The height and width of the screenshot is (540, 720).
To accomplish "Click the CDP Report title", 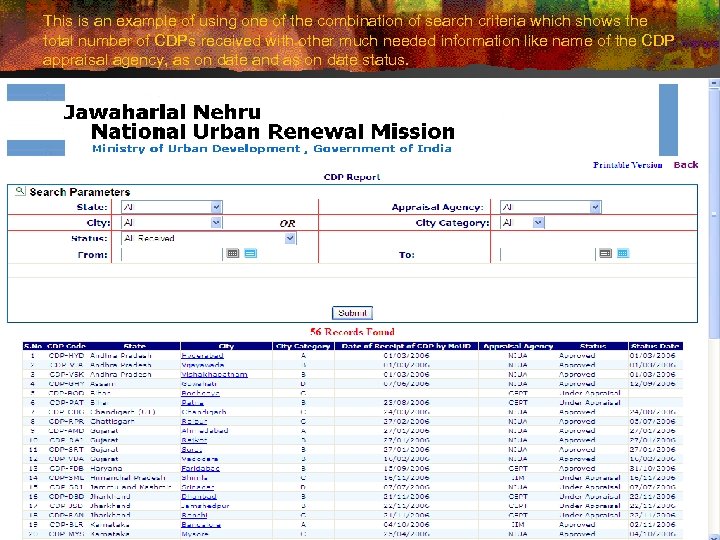I will [352, 177].
